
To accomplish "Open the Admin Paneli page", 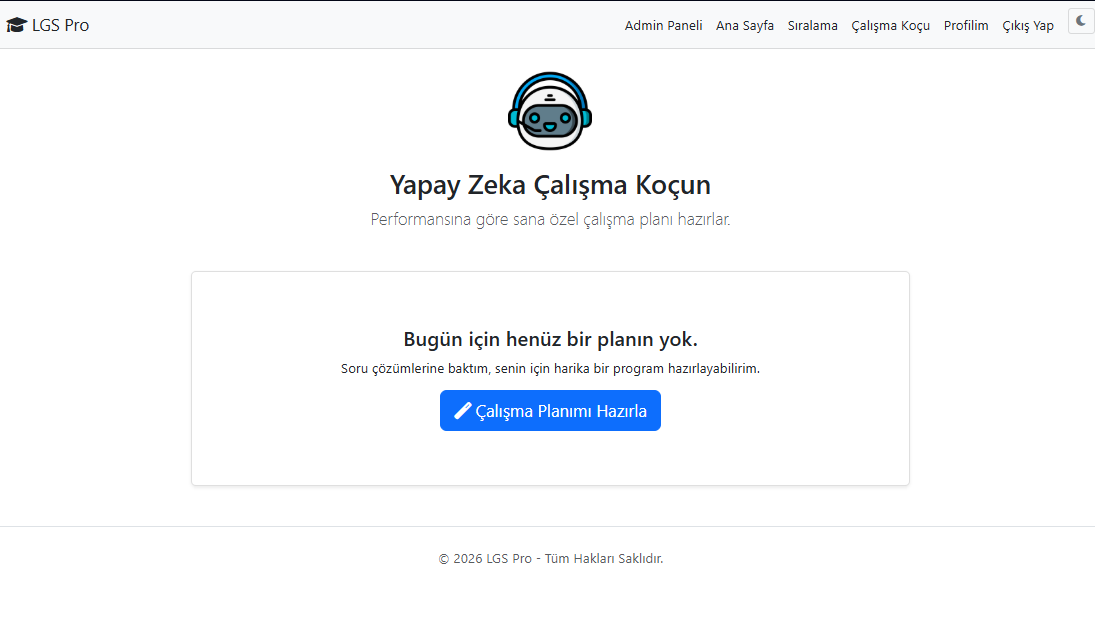I will (663, 26).
